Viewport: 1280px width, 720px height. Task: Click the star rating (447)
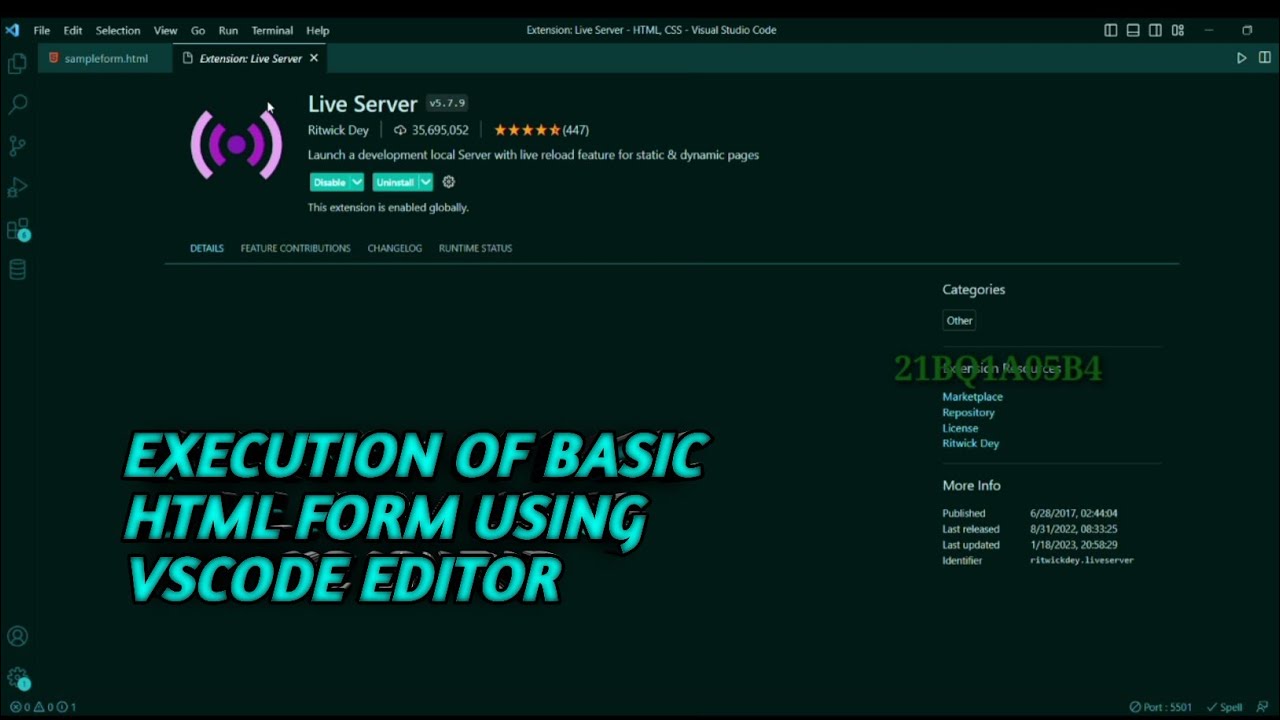(x=541, y=130)
